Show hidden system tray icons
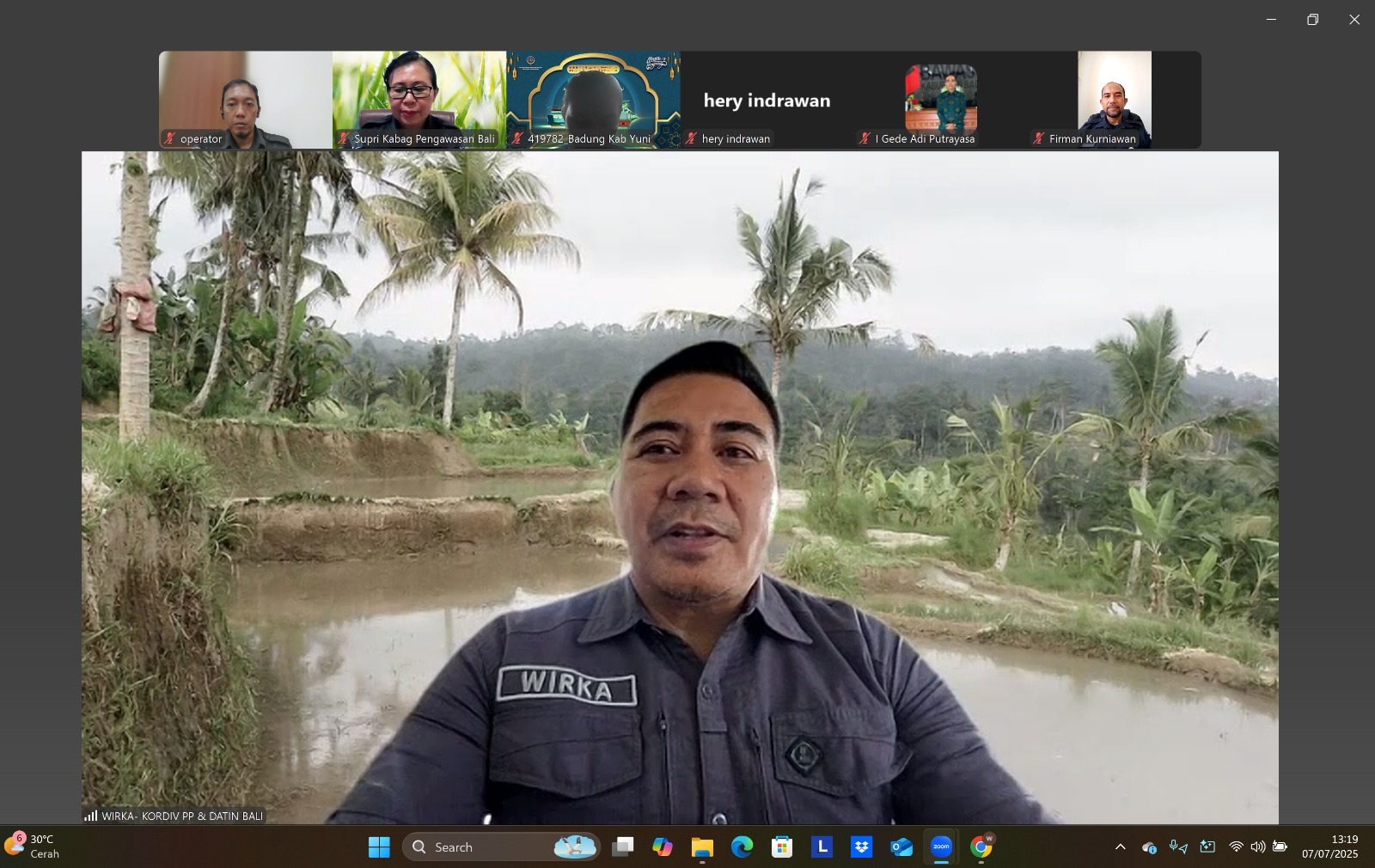Viewport: 1375px width, 868px height. 1120,847
